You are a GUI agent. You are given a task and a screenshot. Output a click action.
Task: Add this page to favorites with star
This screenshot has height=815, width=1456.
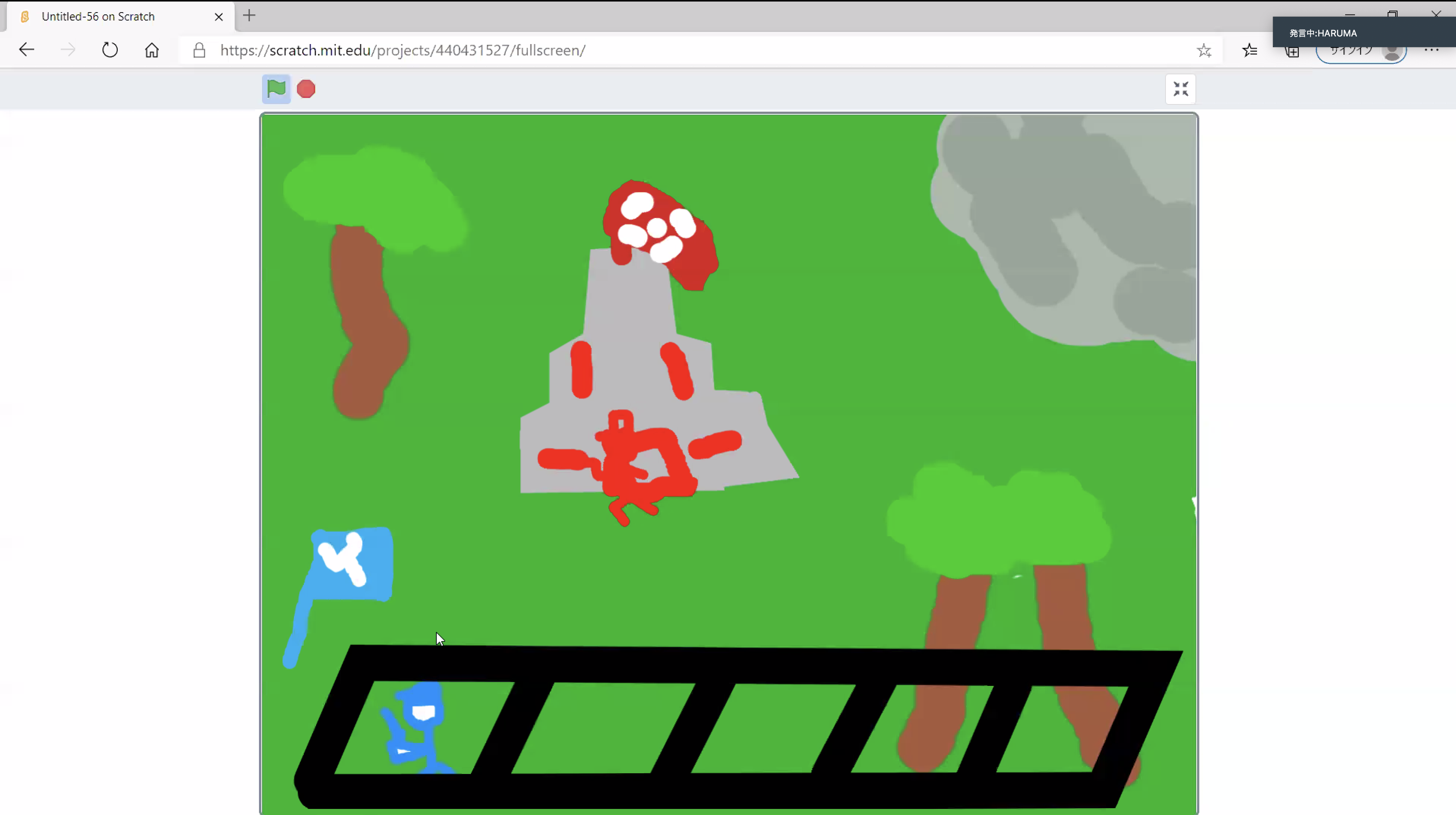(x=1203, y=50)
